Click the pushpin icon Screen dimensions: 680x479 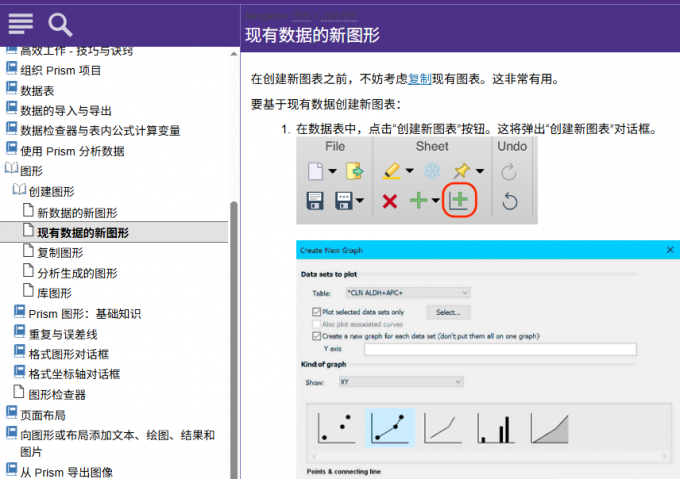[x=461, y=170]
